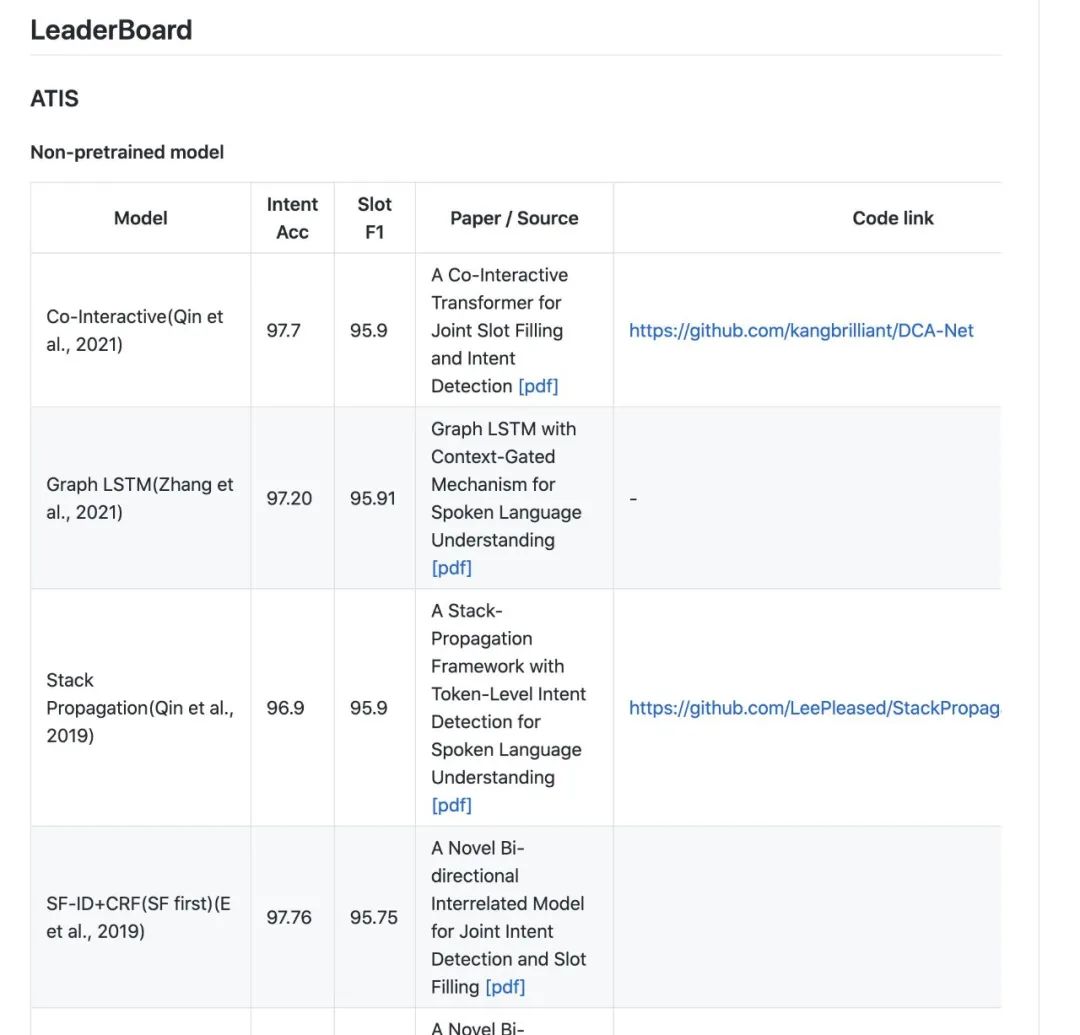1080x1035 pixels.
Task: Click the Co-Interactive row 95.9 slot F1
Action: 368,331
